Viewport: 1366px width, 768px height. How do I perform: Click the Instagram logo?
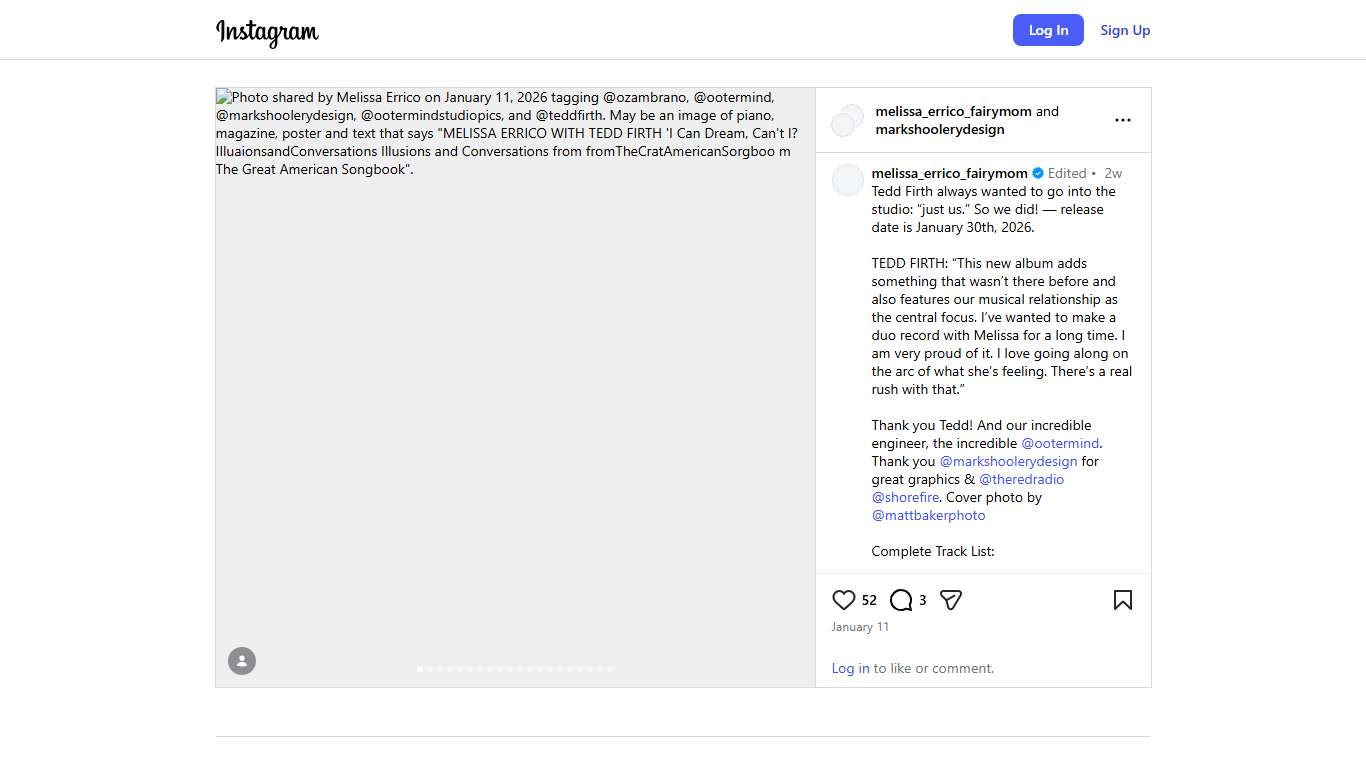tap(267, 32)
